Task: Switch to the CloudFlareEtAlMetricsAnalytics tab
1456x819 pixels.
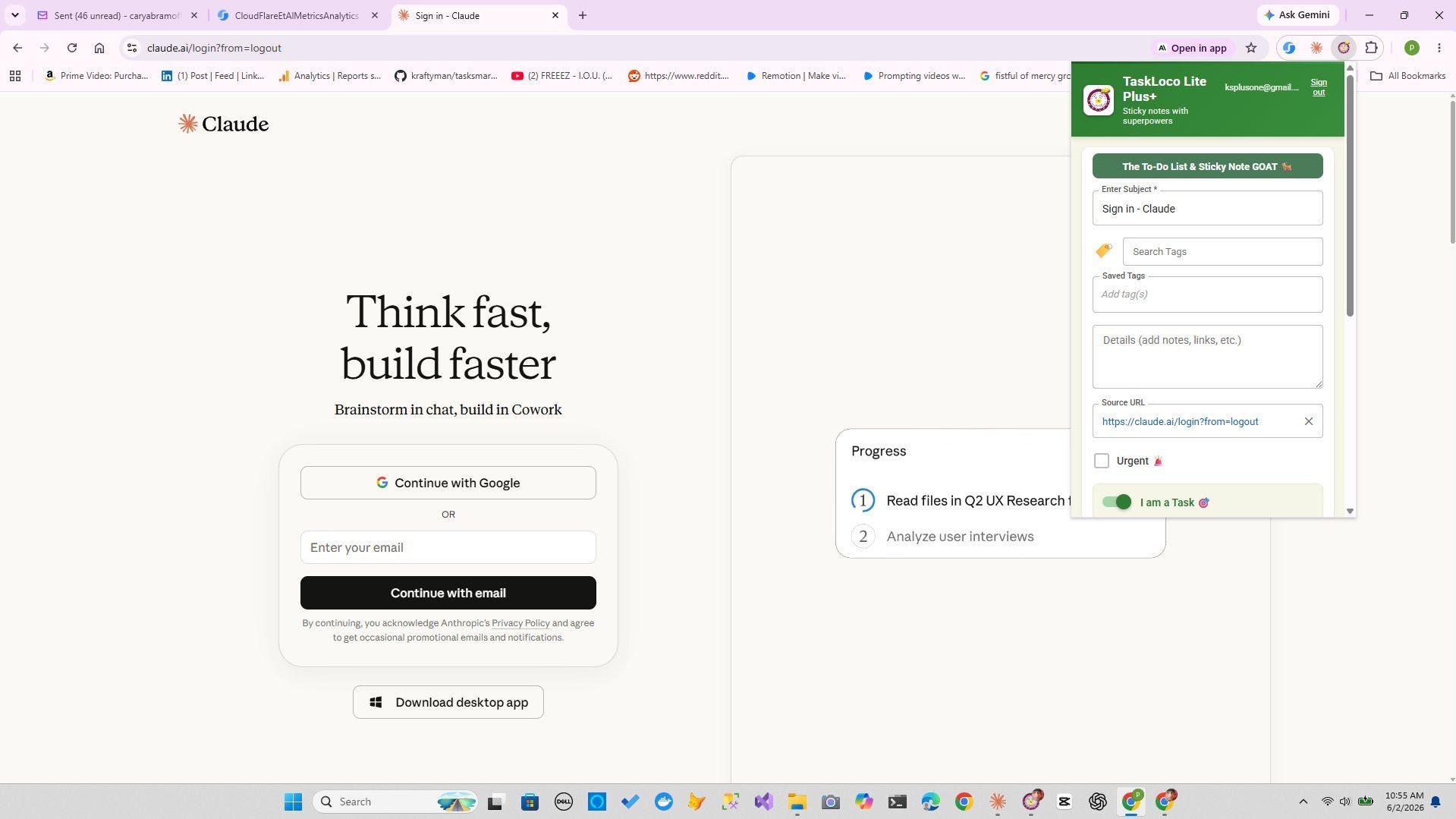Action: pos(297,15)
